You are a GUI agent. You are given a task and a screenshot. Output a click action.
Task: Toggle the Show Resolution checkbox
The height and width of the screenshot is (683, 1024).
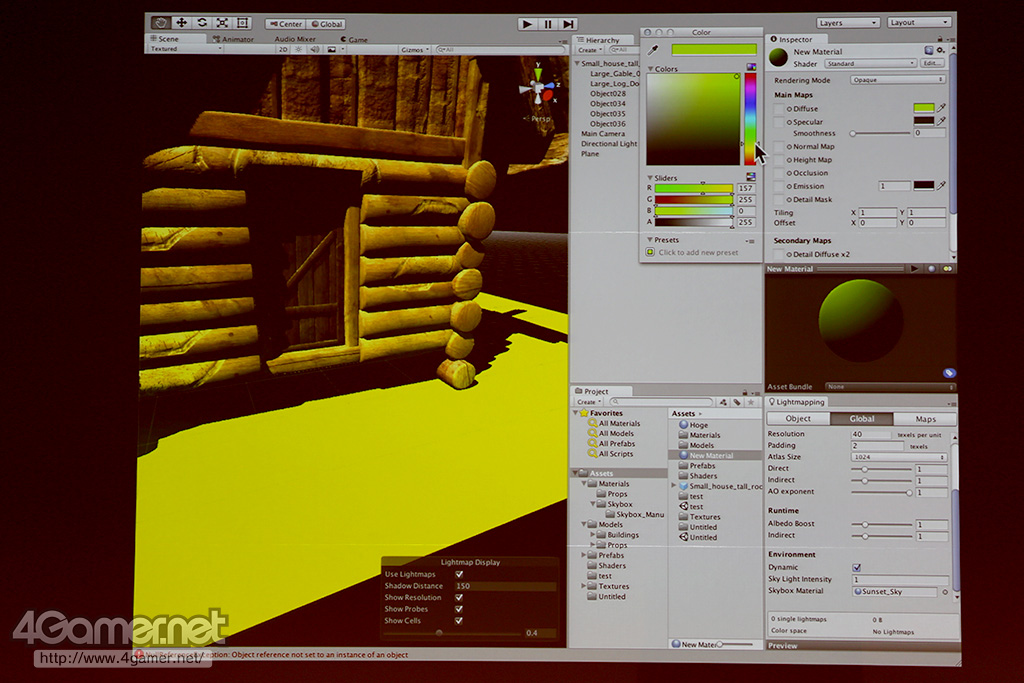[459, 597]
